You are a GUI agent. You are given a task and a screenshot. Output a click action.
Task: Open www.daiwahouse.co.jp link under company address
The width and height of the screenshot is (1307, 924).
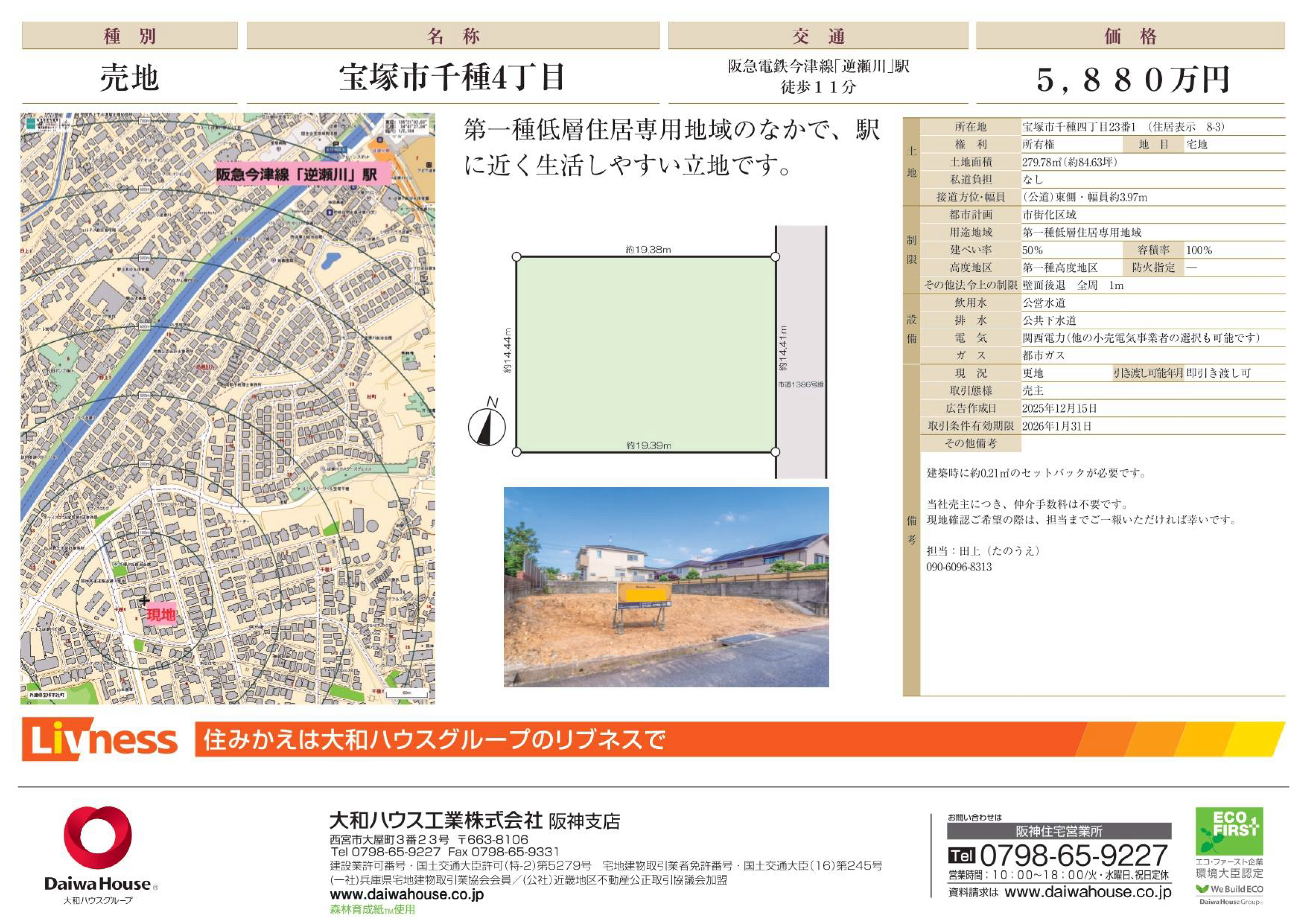tap(406, 894)
